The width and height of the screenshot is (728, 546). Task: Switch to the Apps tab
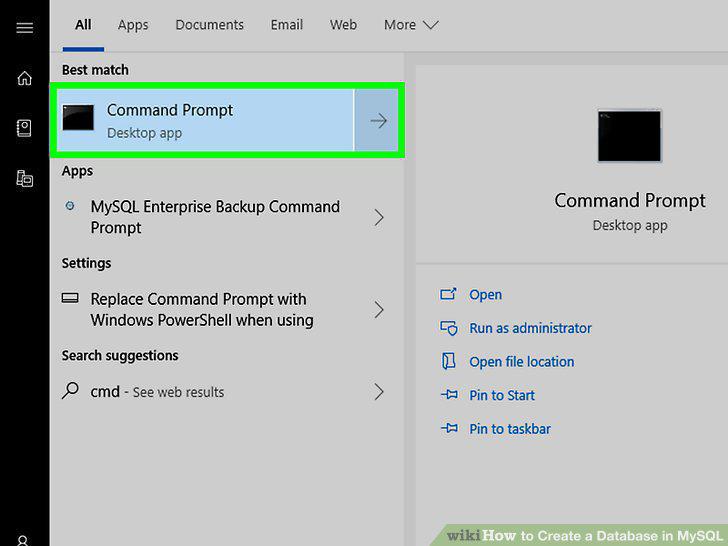[x=133, y=25]
